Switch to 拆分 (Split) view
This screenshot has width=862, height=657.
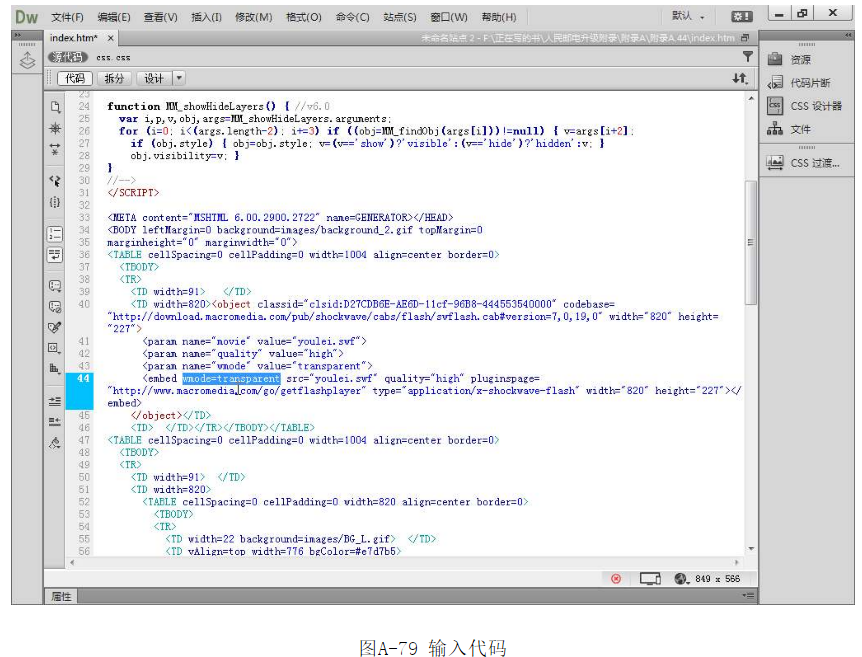[x=115, y=78]
